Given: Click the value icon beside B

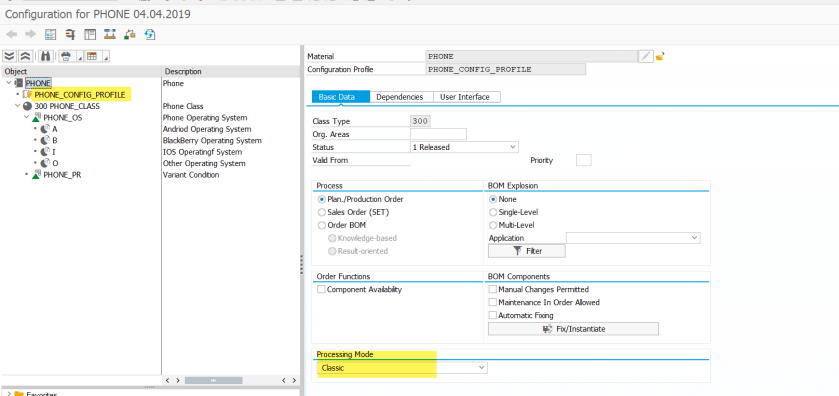Looking at the screenshot, I should pyautogui.click(x=45, y=140).
